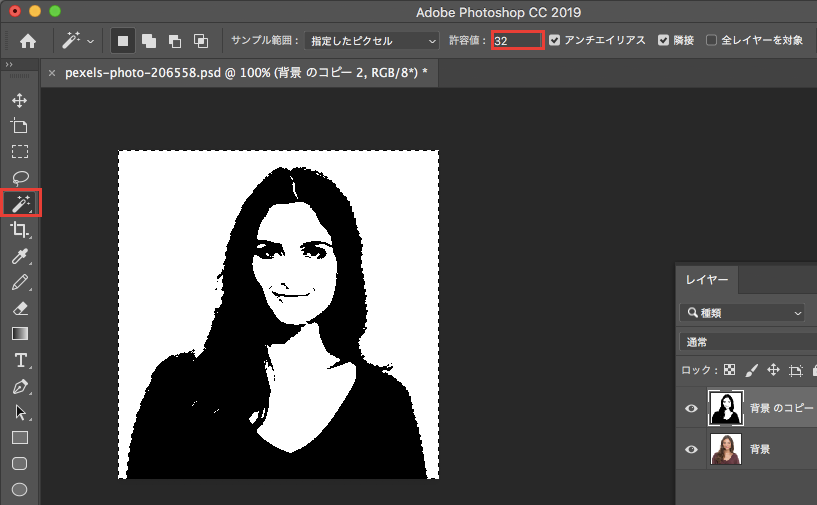Select the Move tool

[x=19, y=100]
